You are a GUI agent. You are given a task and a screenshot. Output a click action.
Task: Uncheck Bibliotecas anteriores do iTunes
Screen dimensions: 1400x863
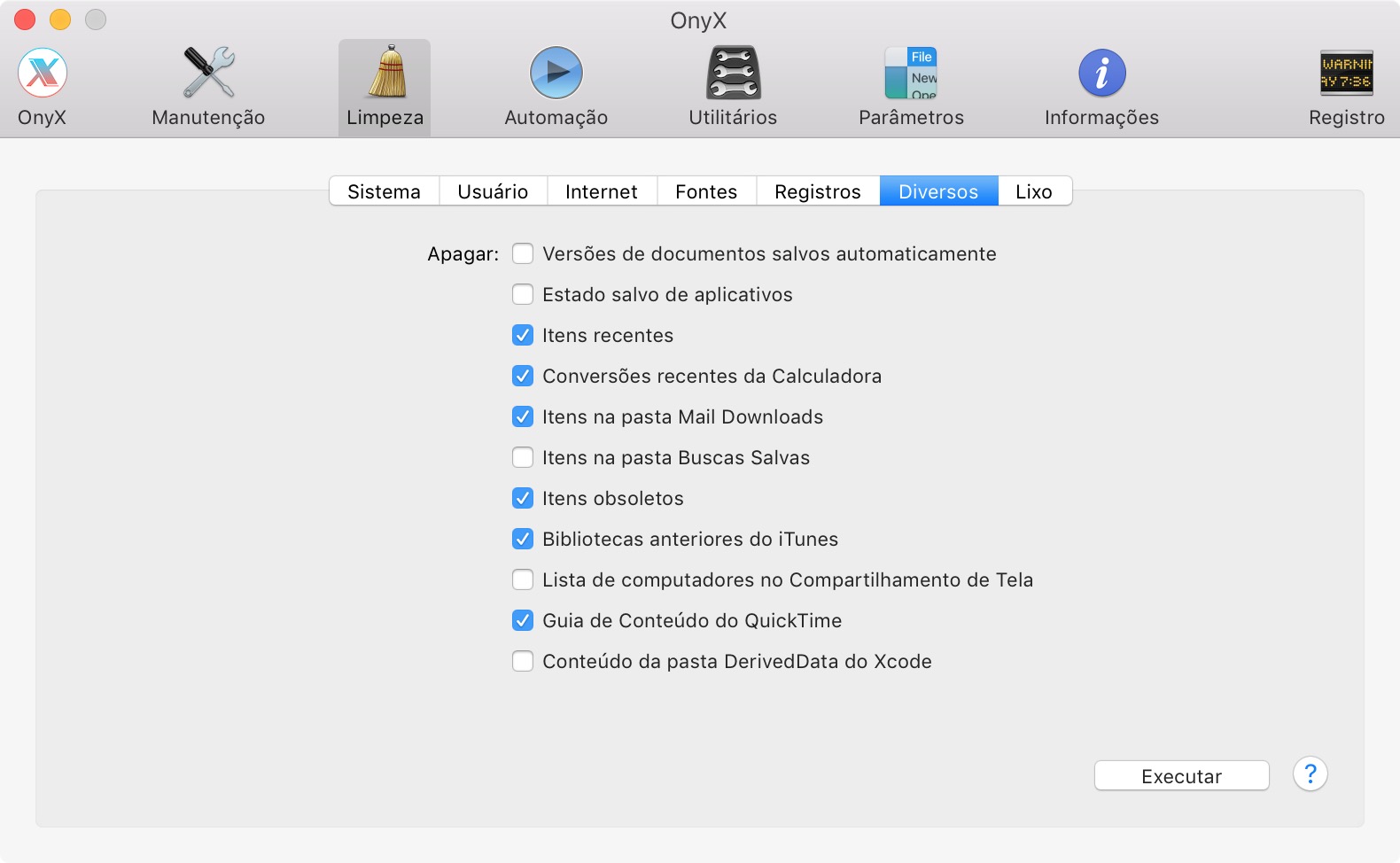click(523, 540)
